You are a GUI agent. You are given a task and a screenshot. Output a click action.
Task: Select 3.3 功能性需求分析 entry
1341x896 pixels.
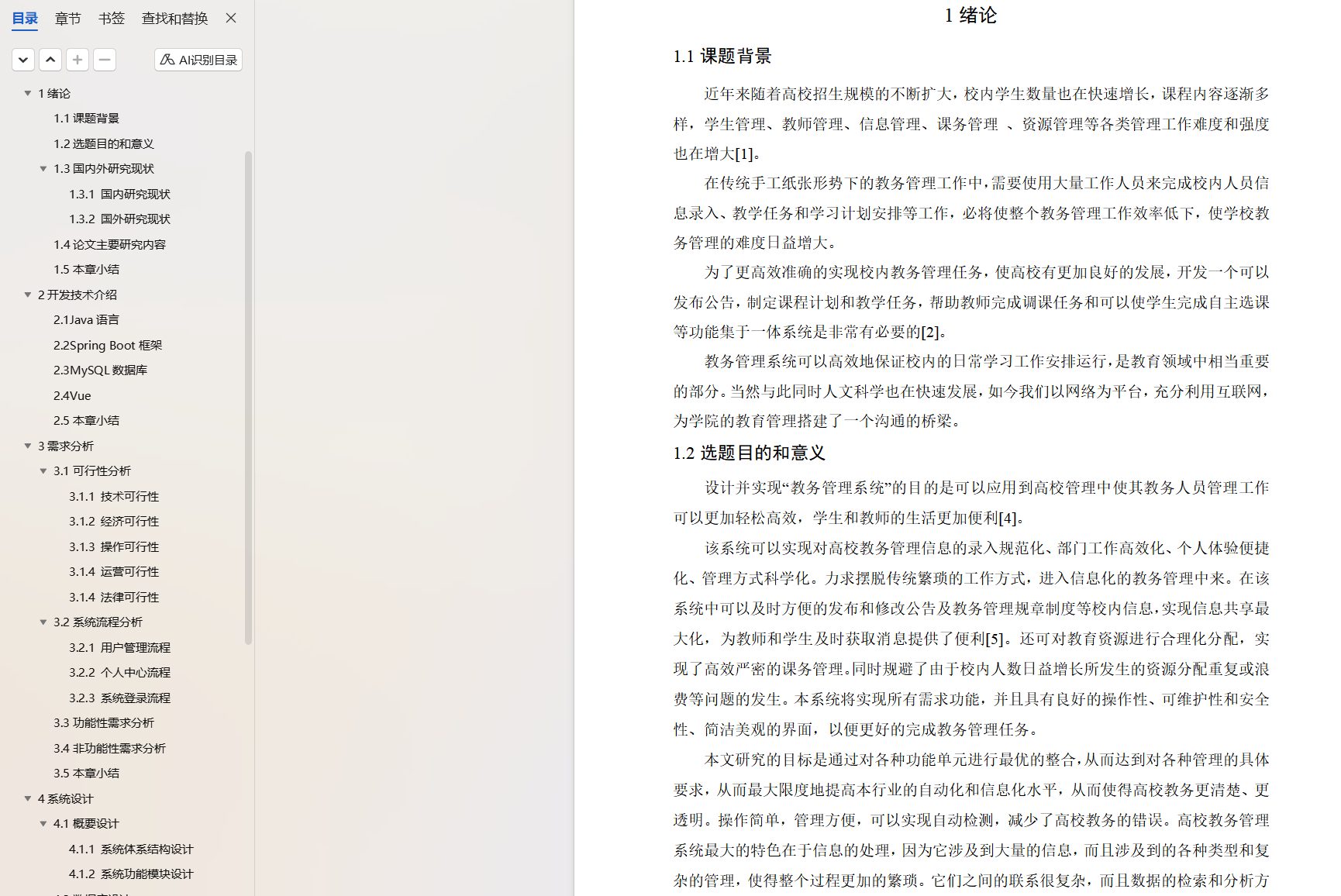pos(104,722)
